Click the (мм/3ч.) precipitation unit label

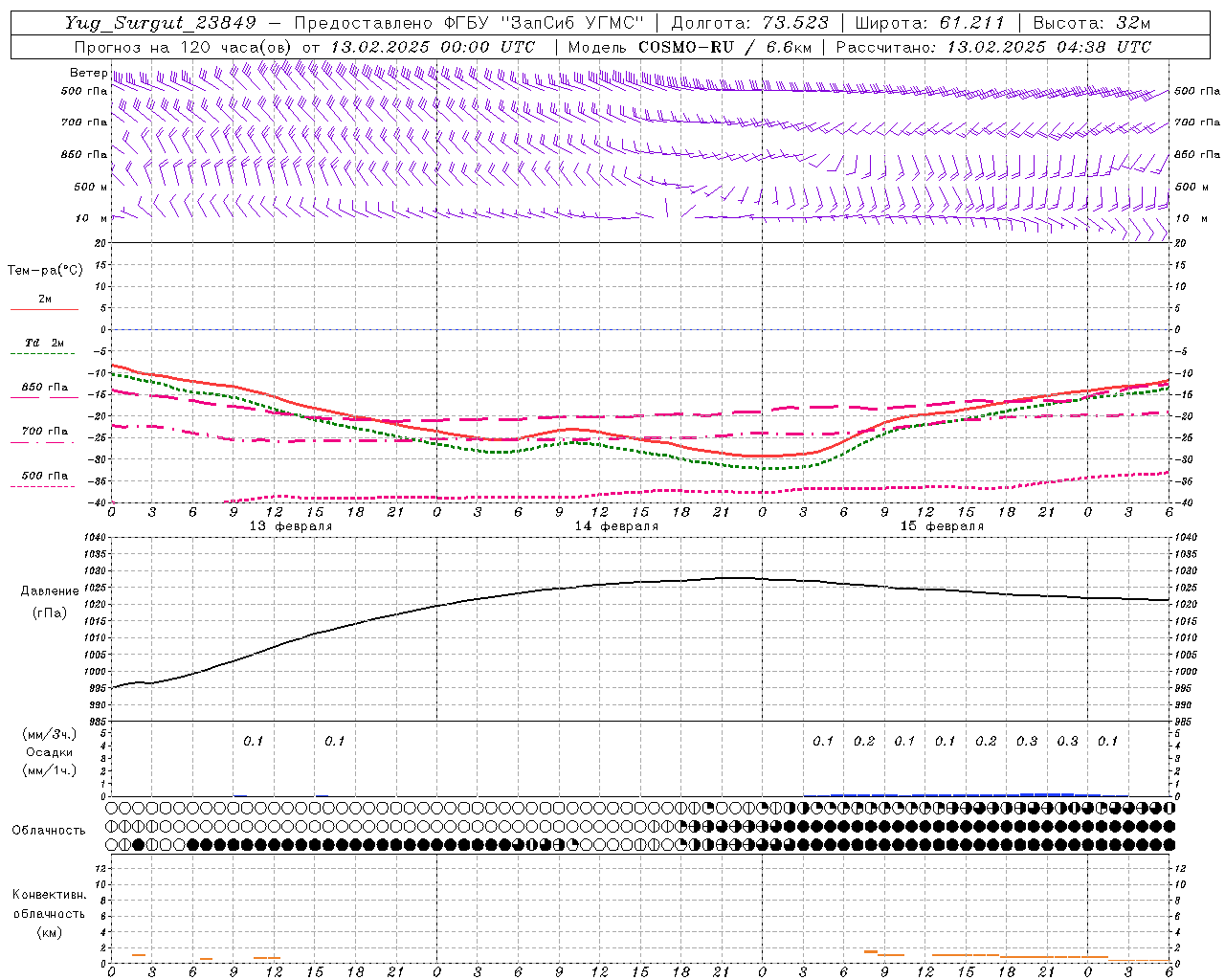tap(49, 734)
